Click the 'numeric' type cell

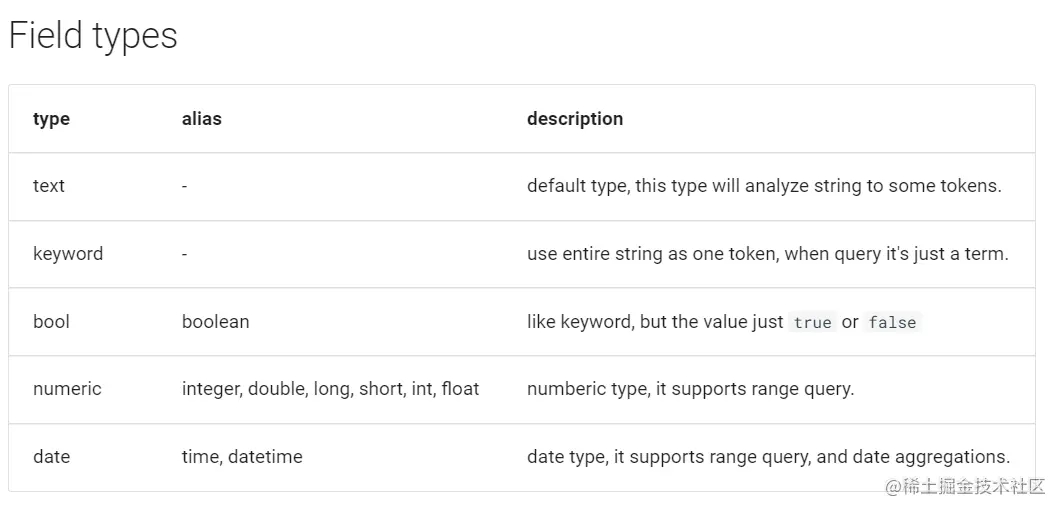point(67,389)
